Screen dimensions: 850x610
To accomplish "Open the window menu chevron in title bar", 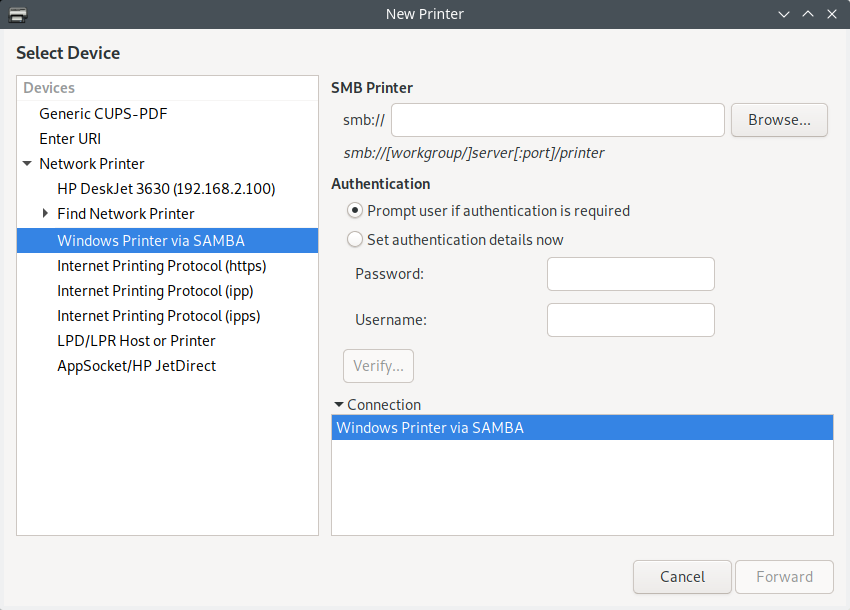I will [784, 14].
